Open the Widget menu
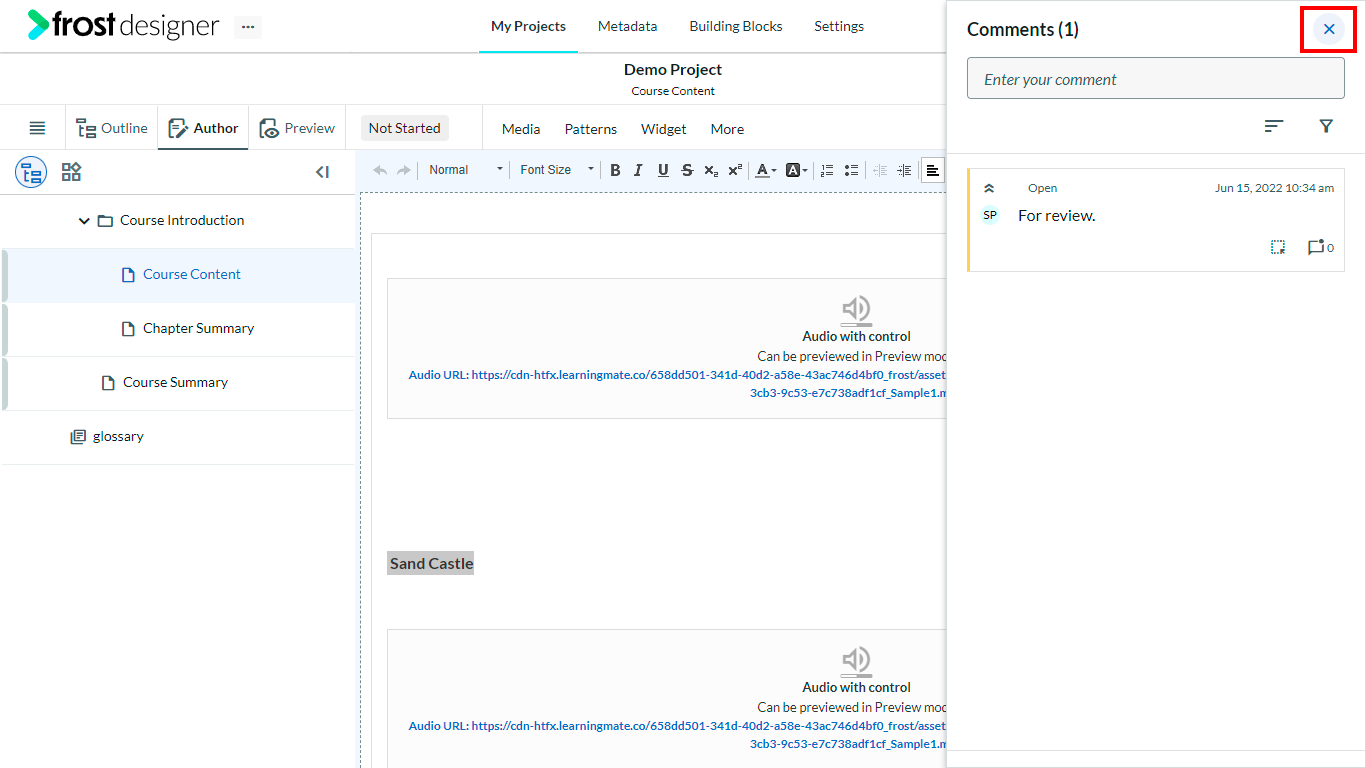This screenshot has height=768, width=1366. (x=664, y=129)
